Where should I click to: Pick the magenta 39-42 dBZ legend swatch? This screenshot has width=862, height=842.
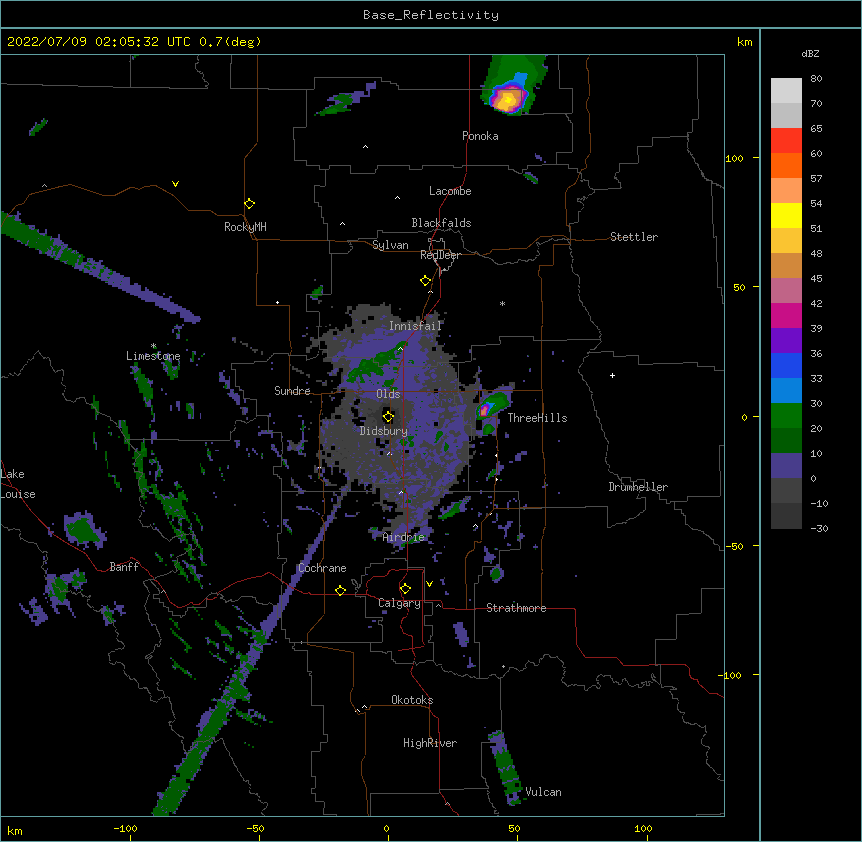pyautogui.click(x=786, y=315)
